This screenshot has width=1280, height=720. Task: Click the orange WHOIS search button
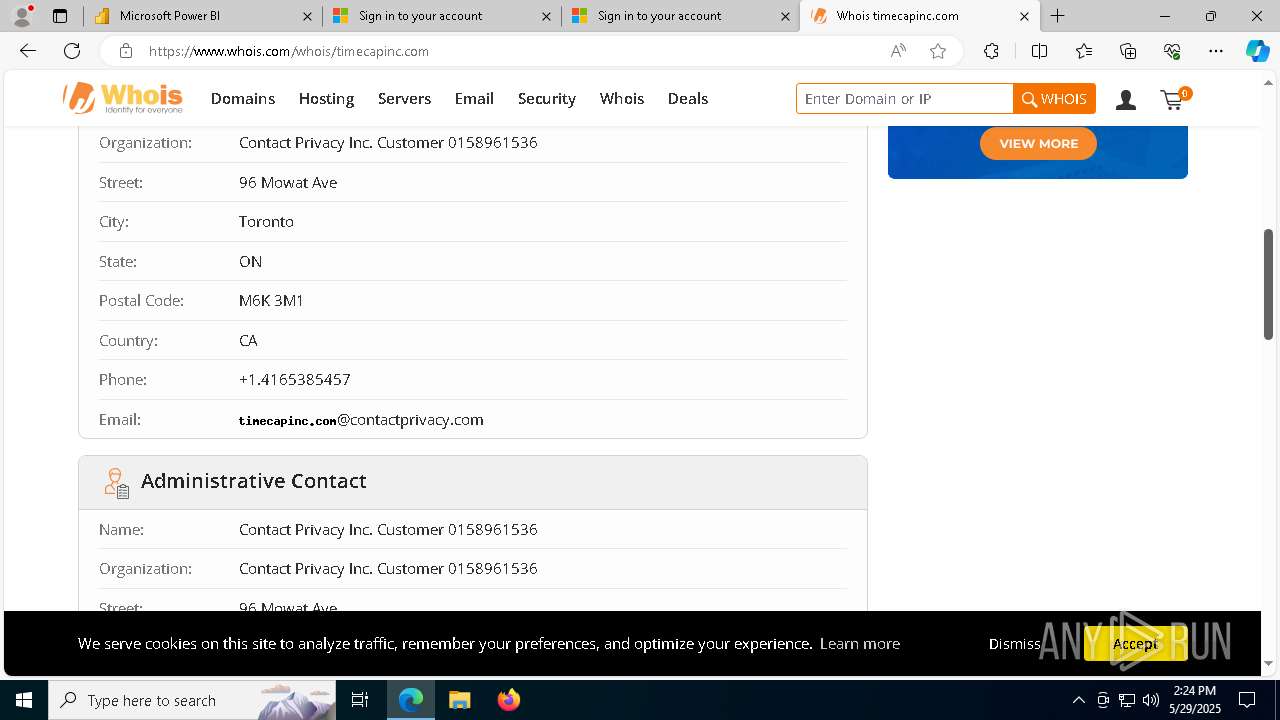tap(1054, 98)
